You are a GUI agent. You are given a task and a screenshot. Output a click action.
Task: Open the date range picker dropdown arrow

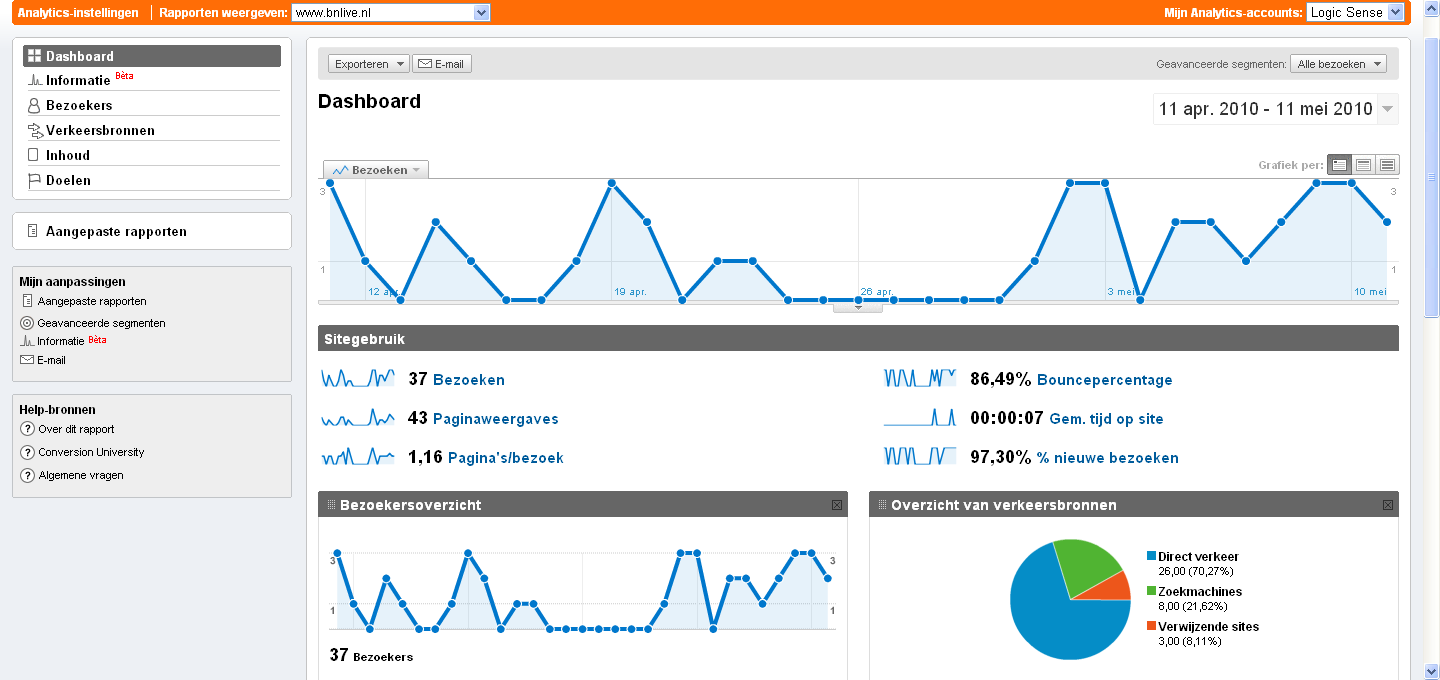(1387, 109)
